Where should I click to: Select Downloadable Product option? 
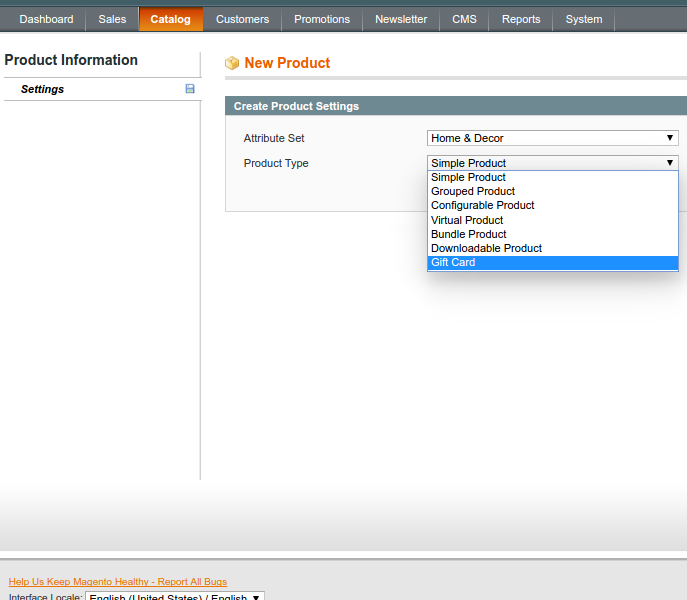486,248
